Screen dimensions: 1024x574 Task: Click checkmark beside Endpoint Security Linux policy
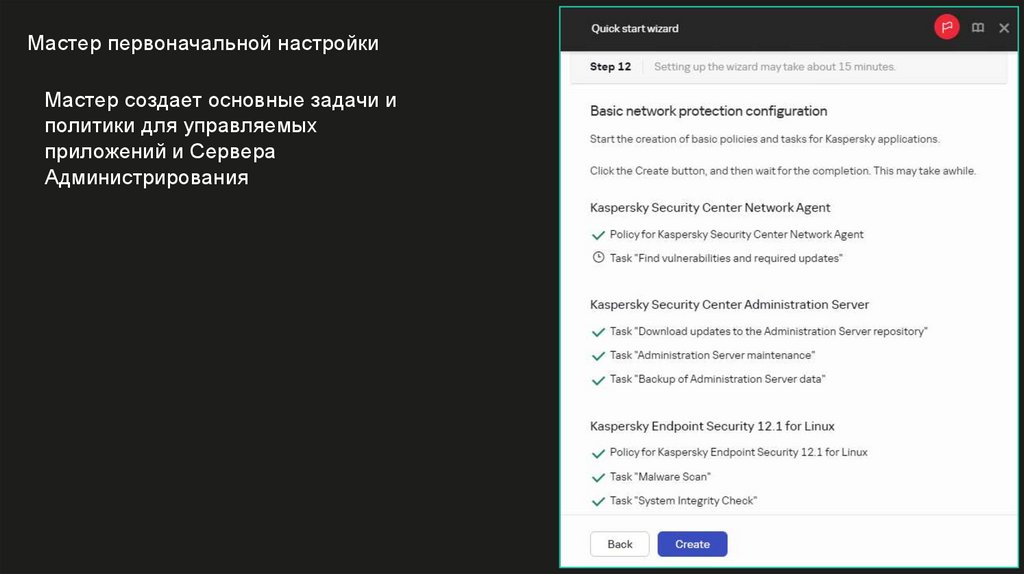click(x=598, y=453)
